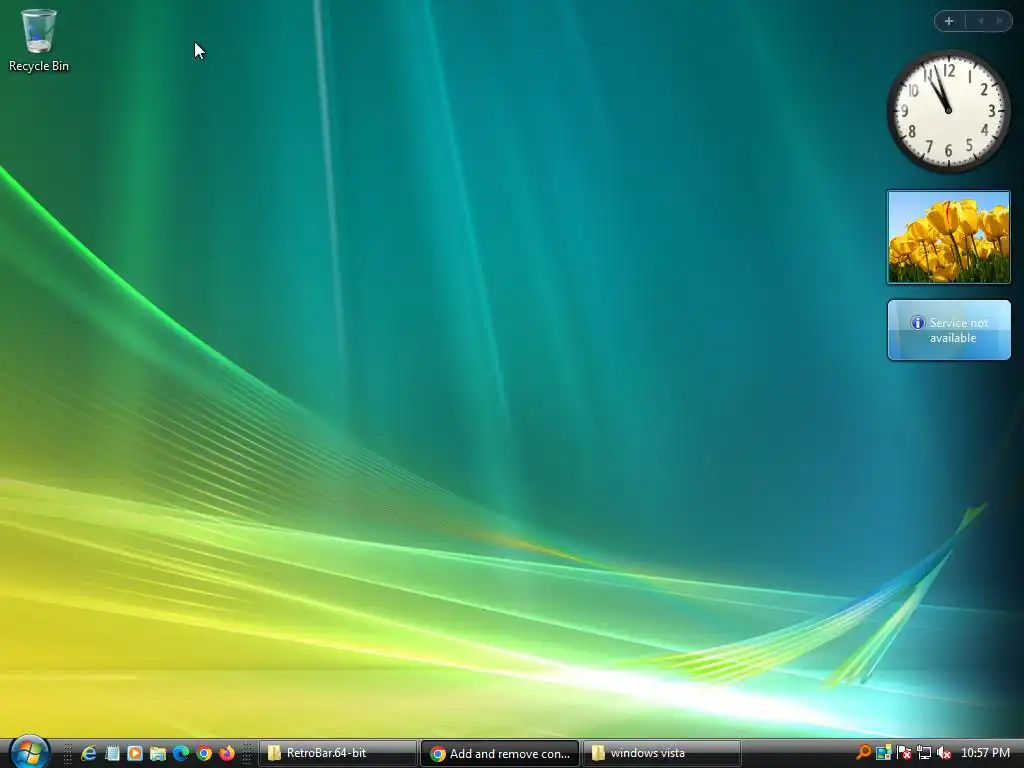The width and height of the screenshot is (1024, 768).
Task: Launch Firefox from Quick Launch
Action: pyautogui.click(x=227, y=753)
